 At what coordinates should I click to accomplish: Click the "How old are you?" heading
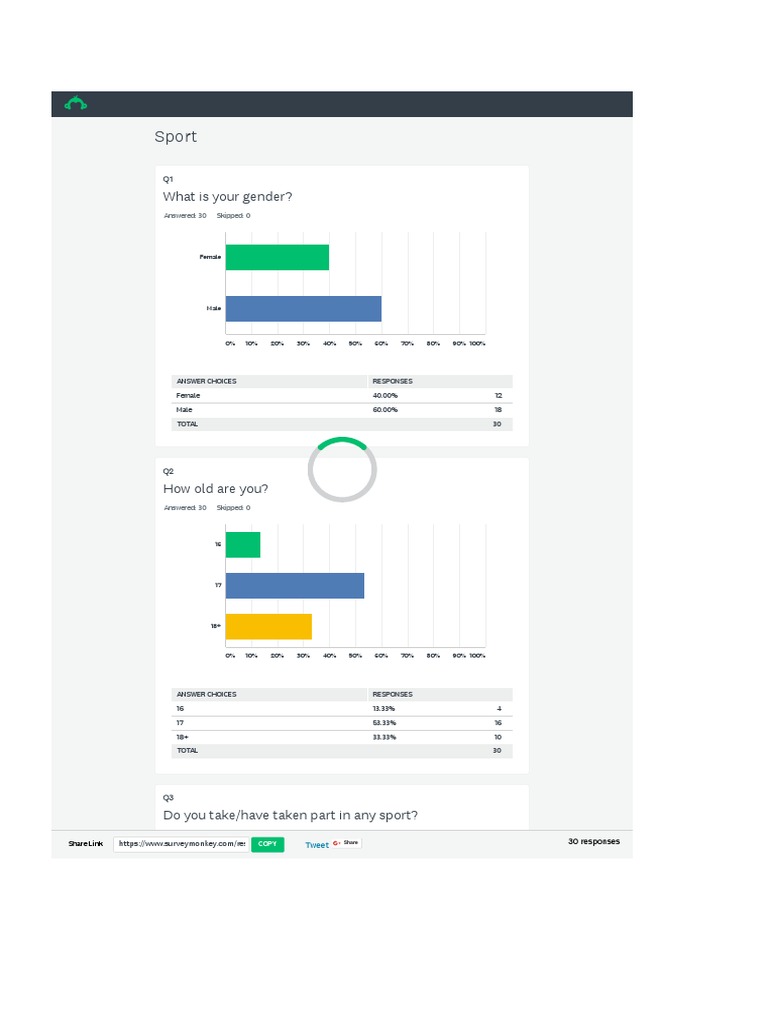(216, 489)
